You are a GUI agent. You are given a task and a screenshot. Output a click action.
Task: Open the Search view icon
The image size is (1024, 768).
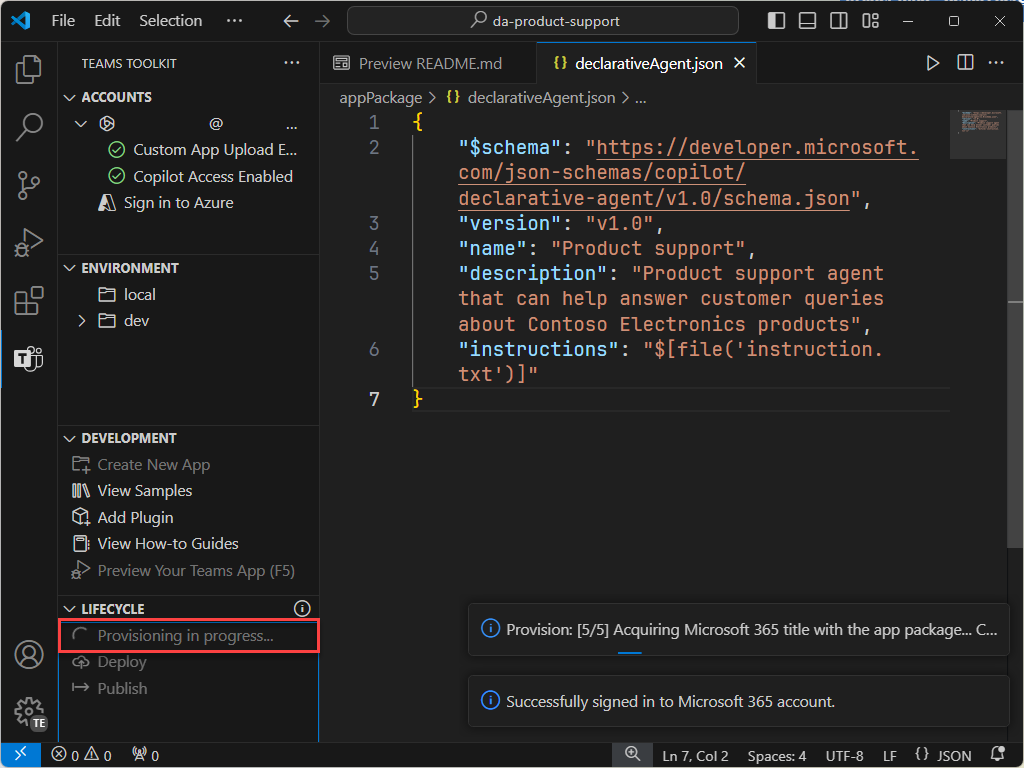tap(29, 127)
